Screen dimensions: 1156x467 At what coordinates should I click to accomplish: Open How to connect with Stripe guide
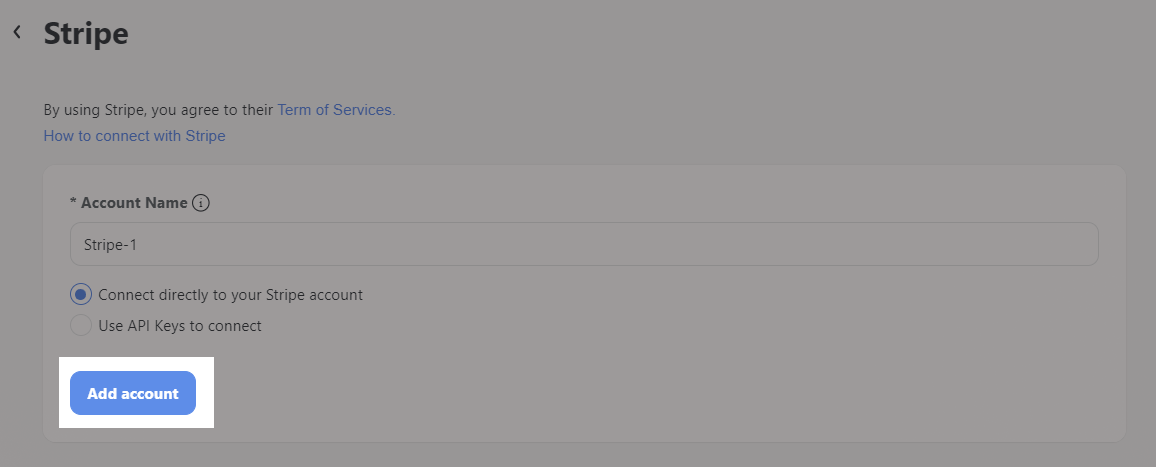[x=134, y=136]
